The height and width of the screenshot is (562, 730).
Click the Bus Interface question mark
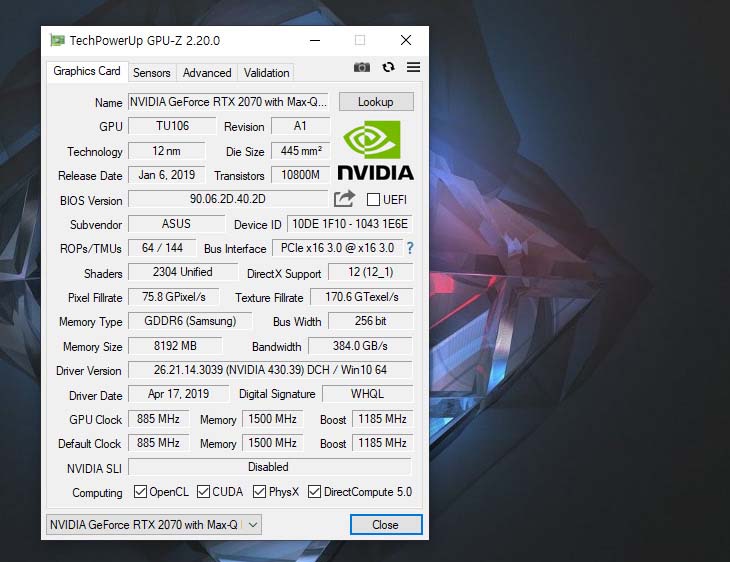pyautogui.click(x=410, y=248)
